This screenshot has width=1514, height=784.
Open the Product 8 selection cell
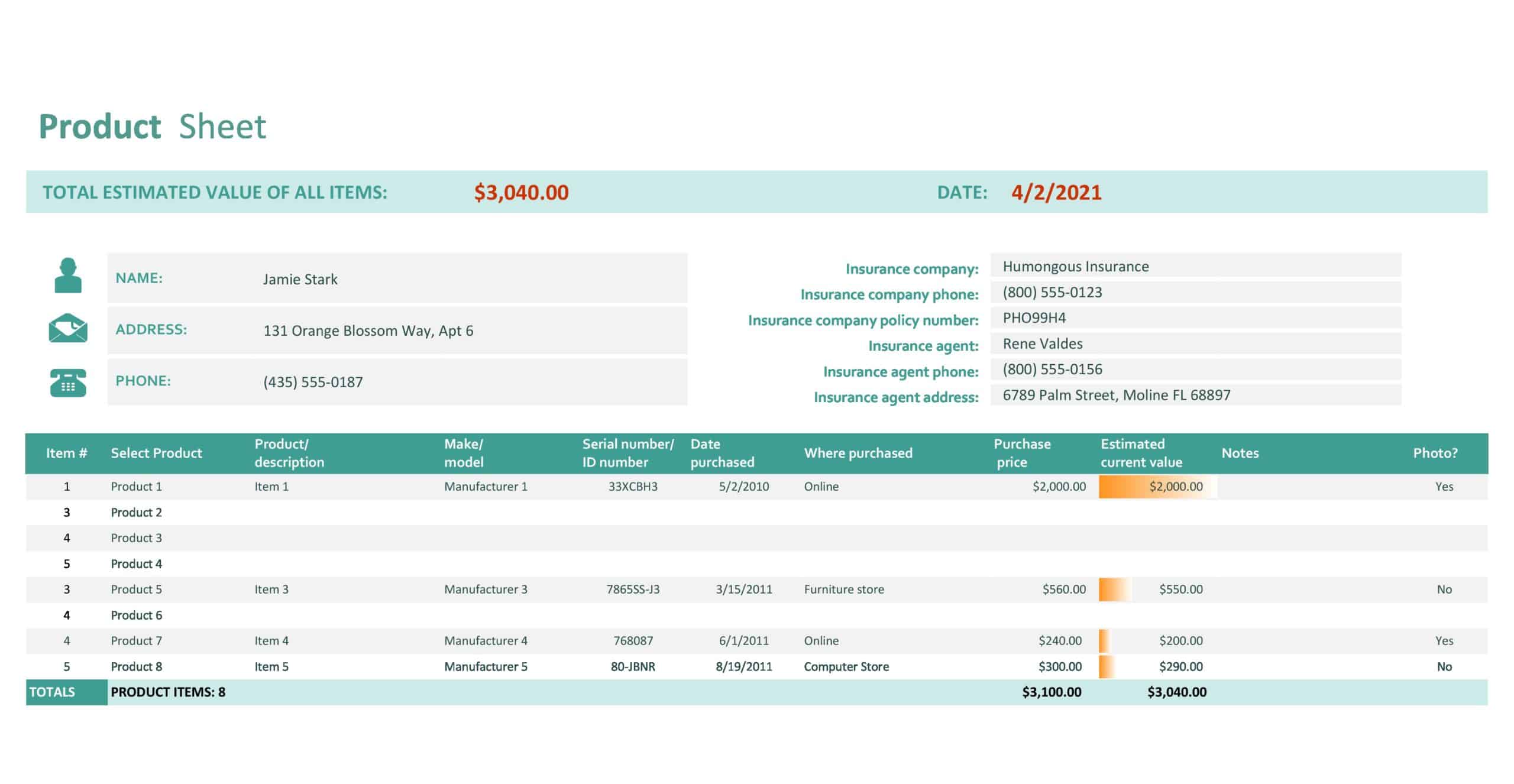(136, 666)
